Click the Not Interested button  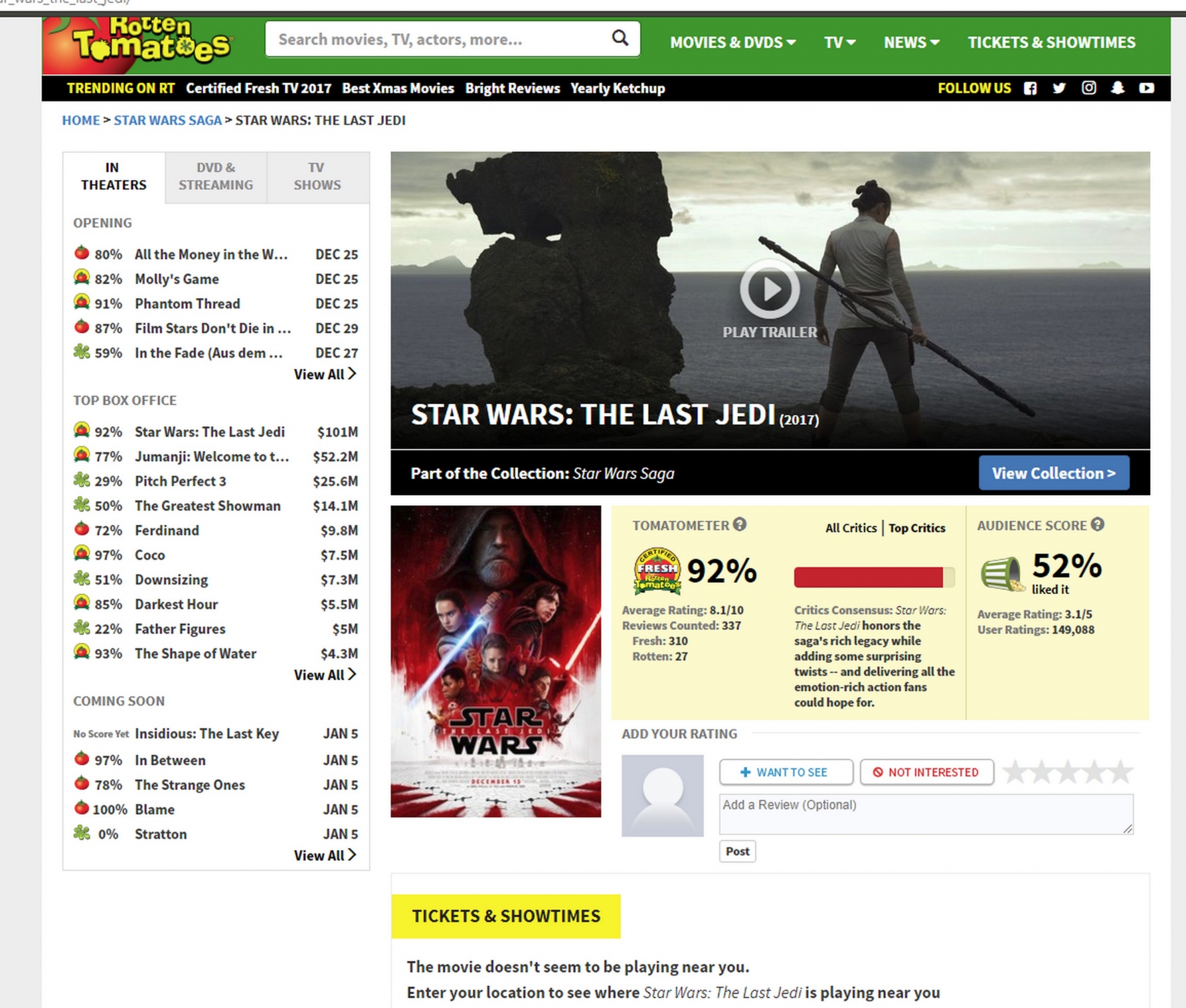click(x=927, y=772)
